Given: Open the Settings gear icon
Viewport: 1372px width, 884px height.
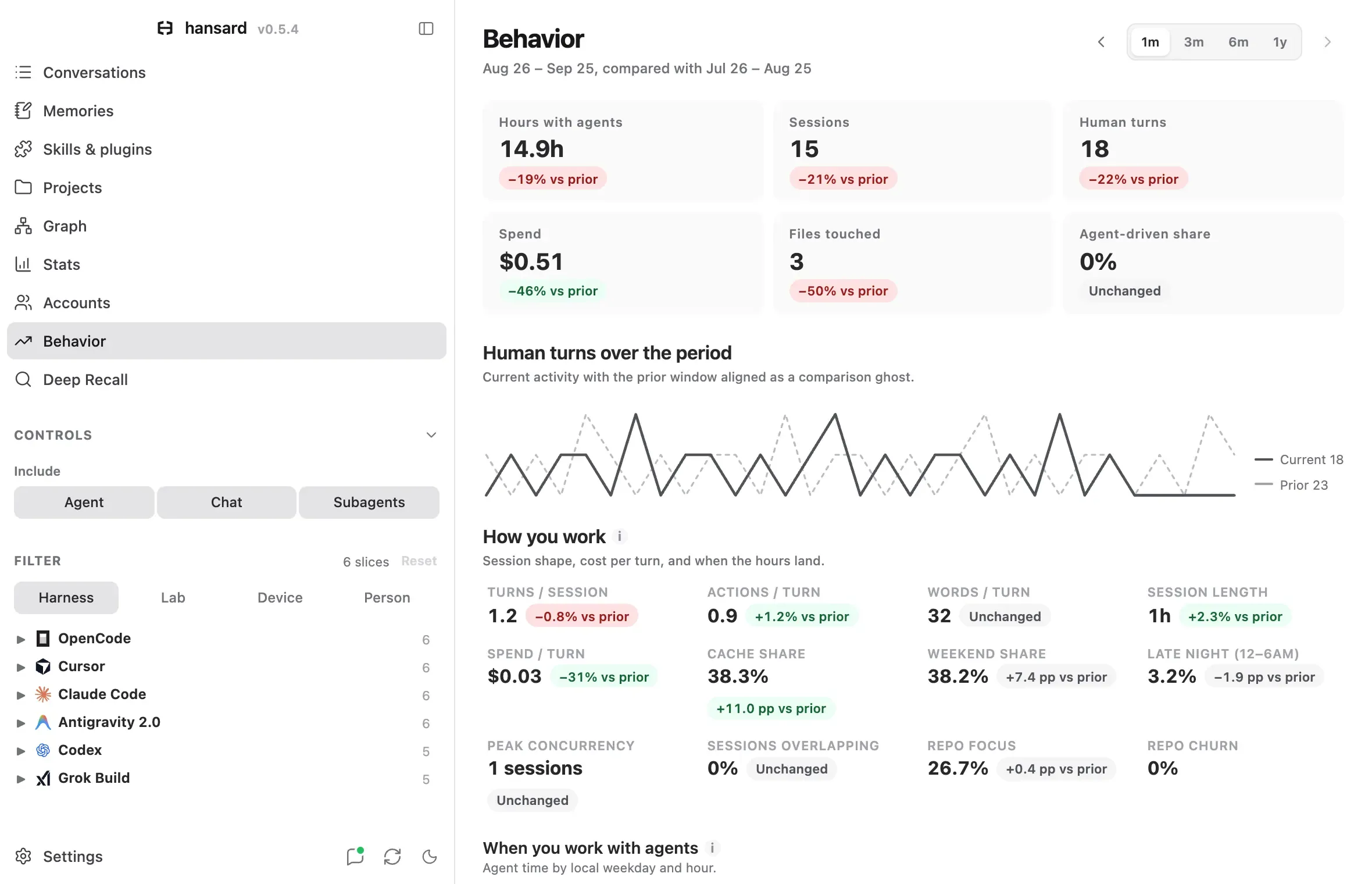Looking at the screenshot, I should pos(23,856).
